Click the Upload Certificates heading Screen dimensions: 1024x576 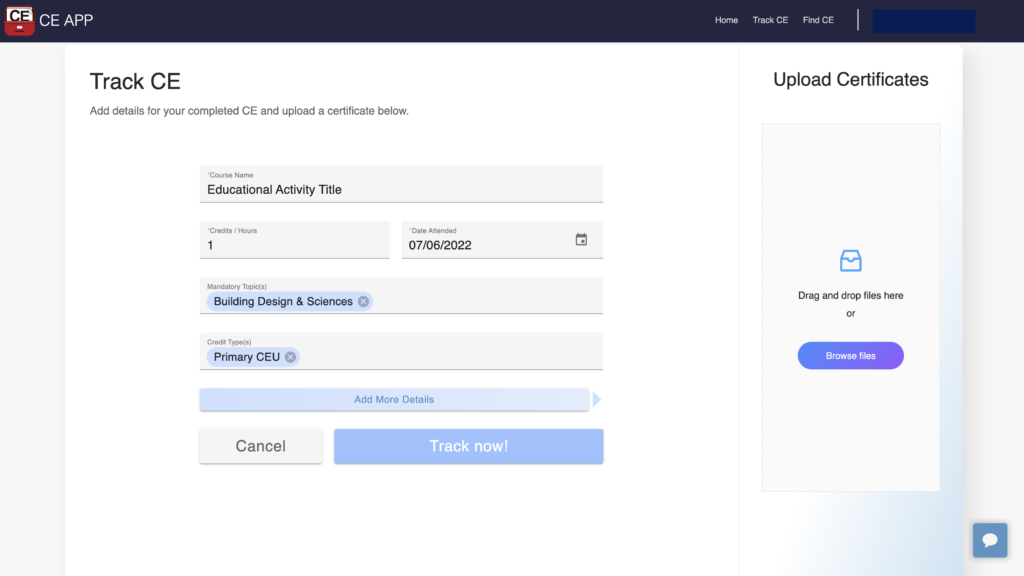coord(850,80)
